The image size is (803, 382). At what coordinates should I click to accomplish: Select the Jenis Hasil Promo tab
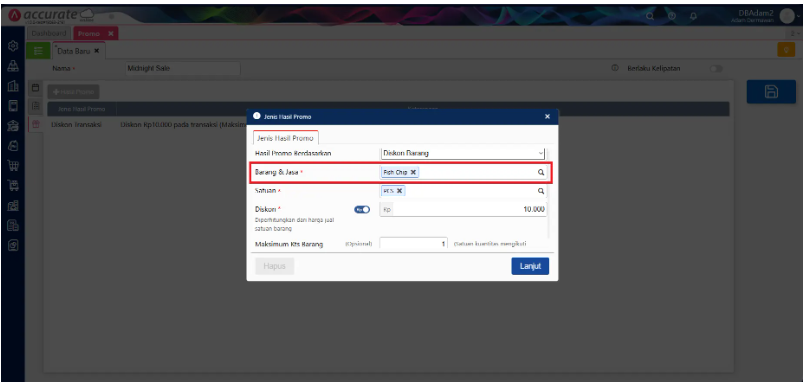(286, 138)
